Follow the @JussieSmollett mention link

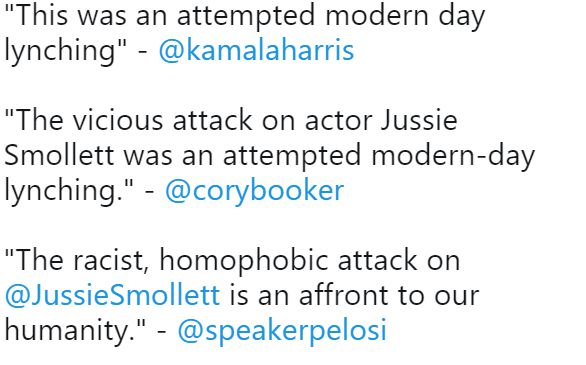[112, 296]
